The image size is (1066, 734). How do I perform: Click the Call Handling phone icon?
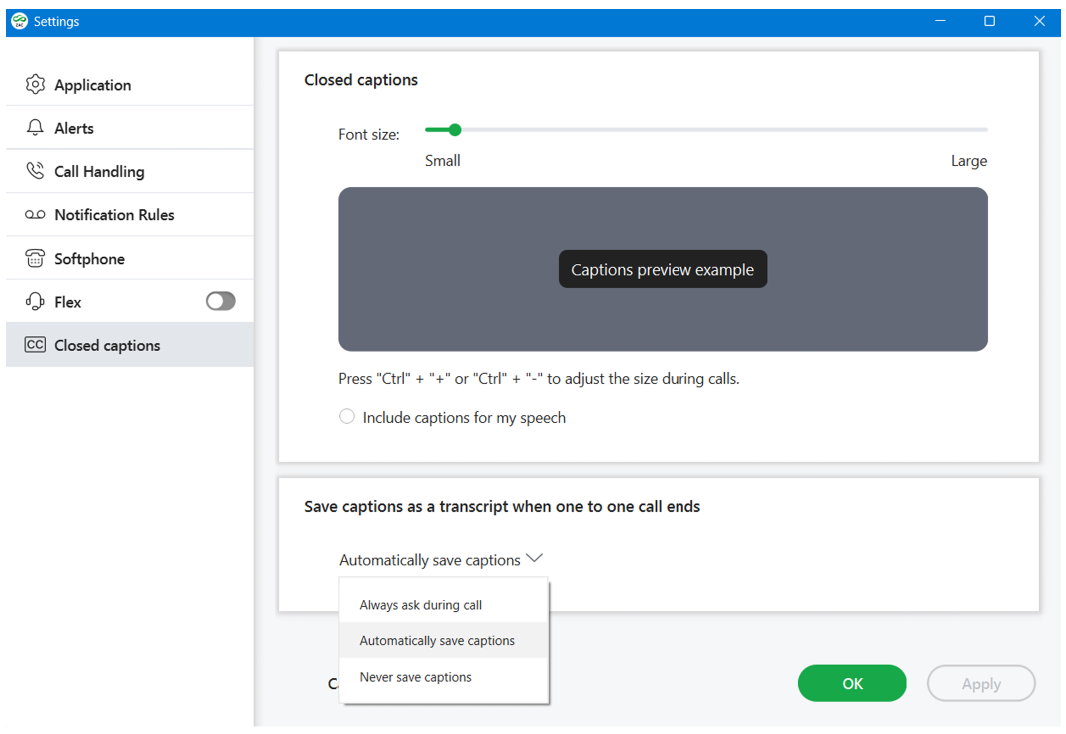click(35, 171)
